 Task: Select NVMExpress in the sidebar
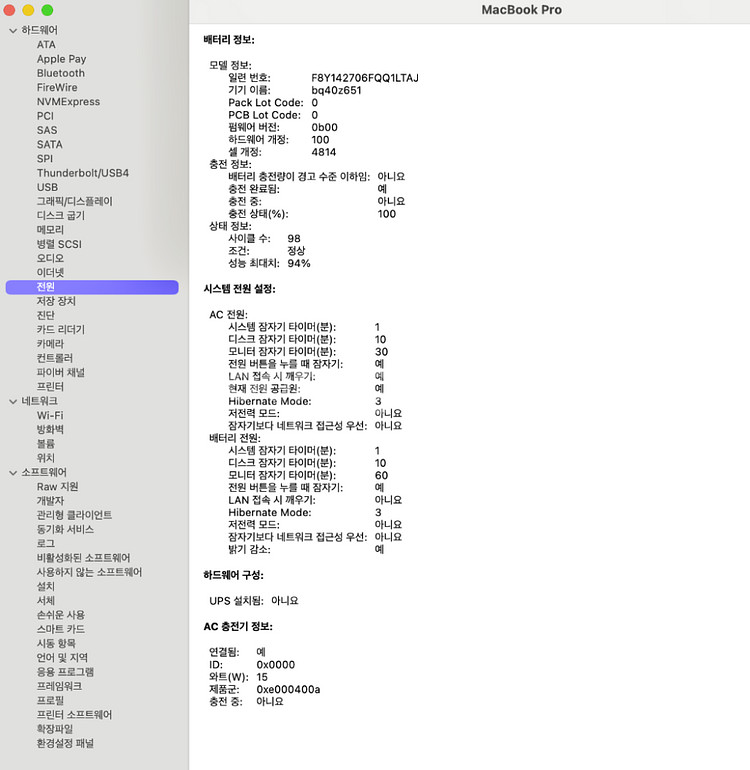coord(68,102)
